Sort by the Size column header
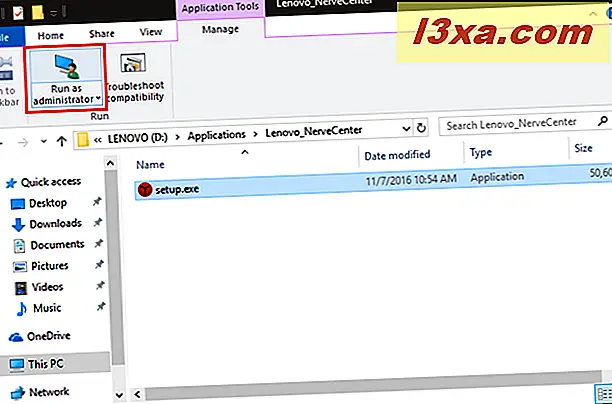The image size is (612, 404). click(583, 148)
